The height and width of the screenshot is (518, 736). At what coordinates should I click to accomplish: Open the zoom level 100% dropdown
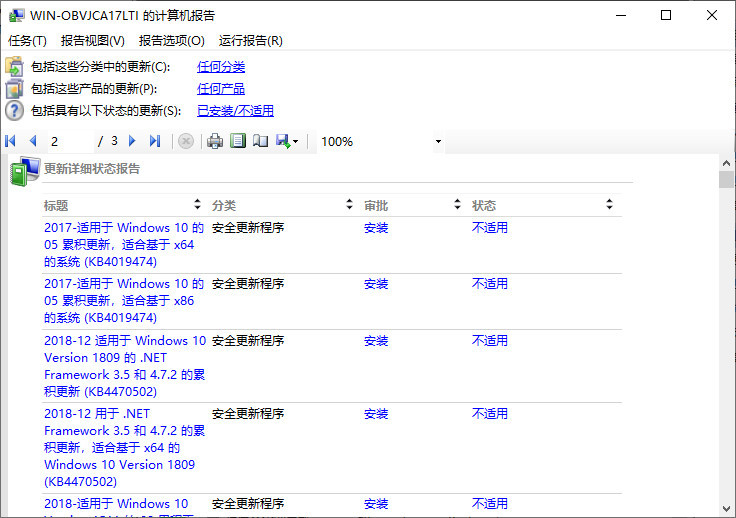438,142
